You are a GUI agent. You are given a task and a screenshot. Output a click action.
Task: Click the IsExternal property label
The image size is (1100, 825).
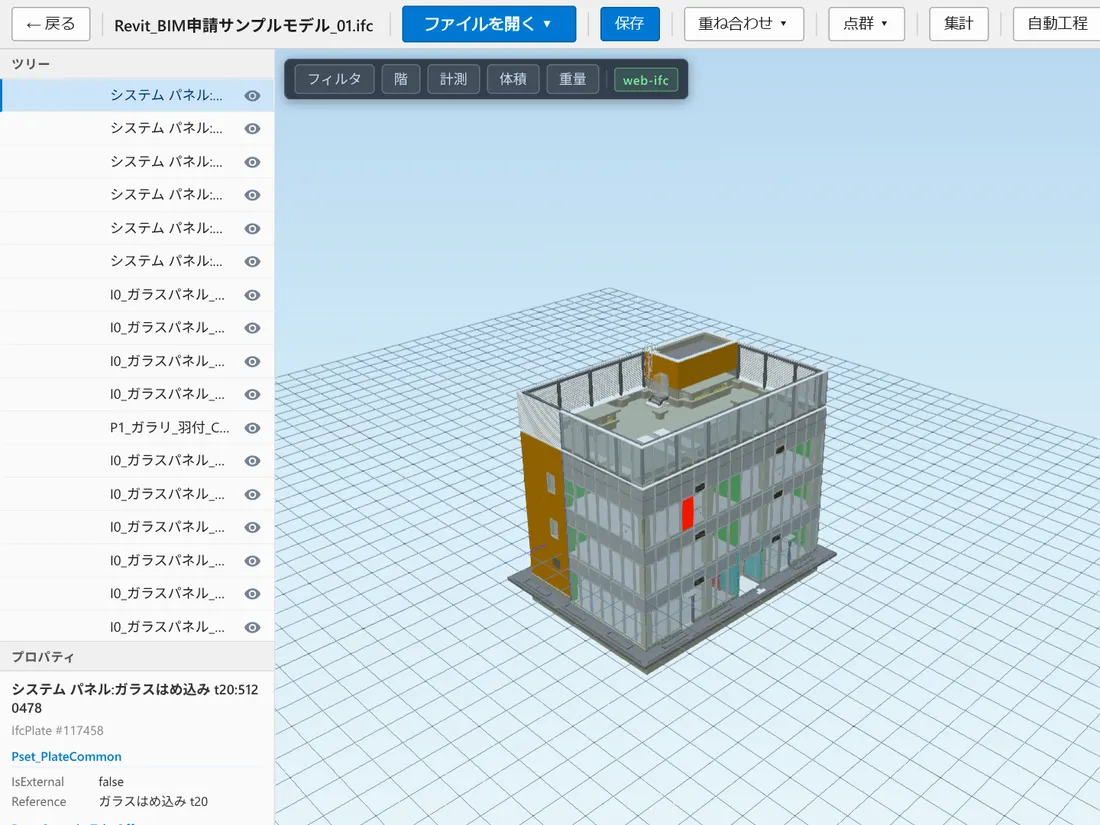click(x=38, y=782)
